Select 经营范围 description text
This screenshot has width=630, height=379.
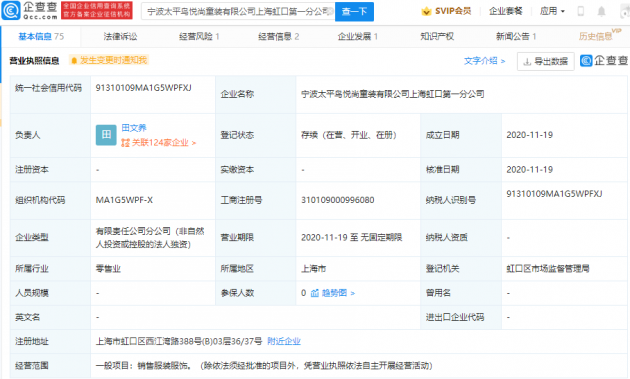coord(264,365)
